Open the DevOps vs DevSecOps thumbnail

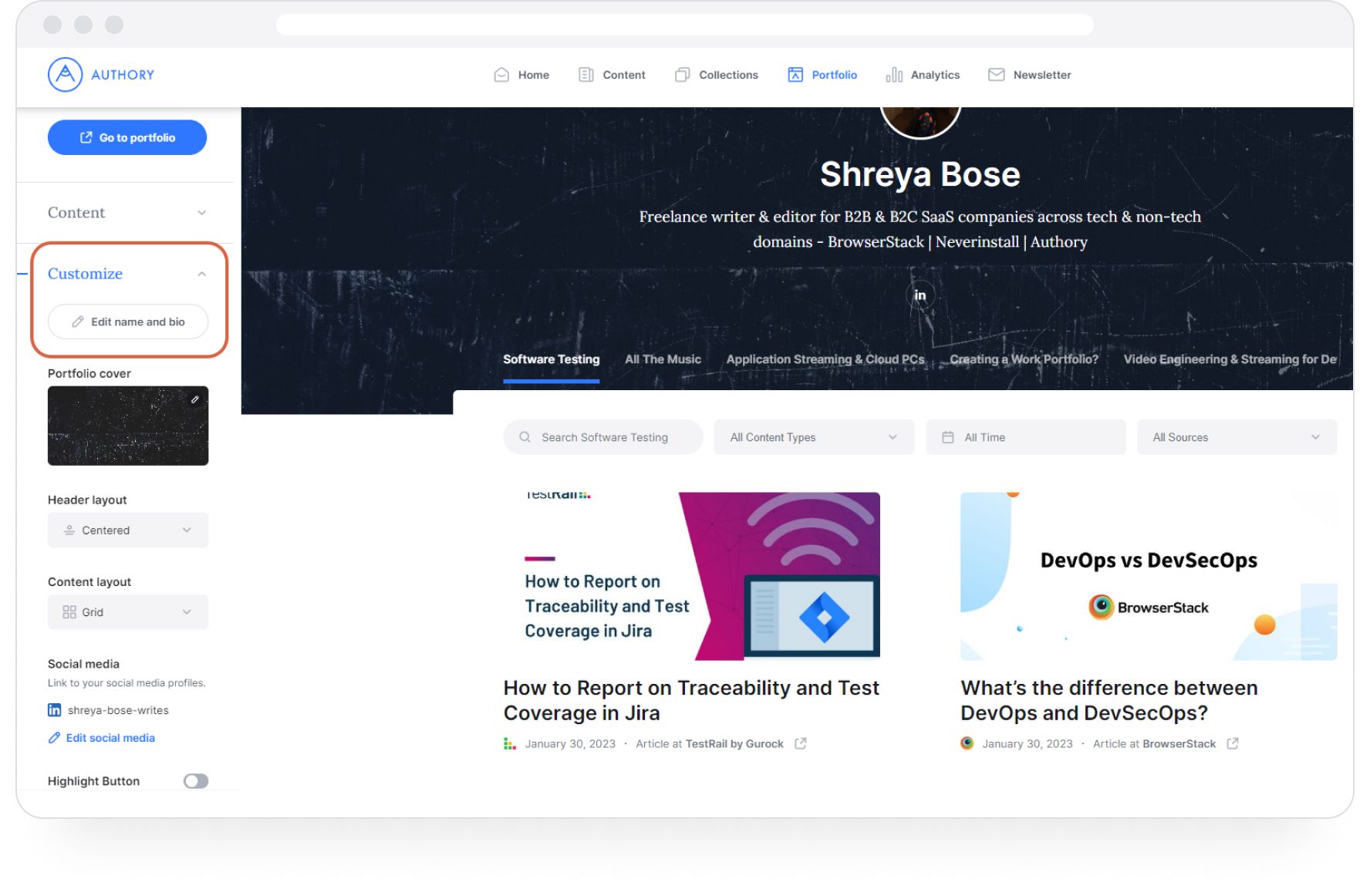click(1149, 576)
